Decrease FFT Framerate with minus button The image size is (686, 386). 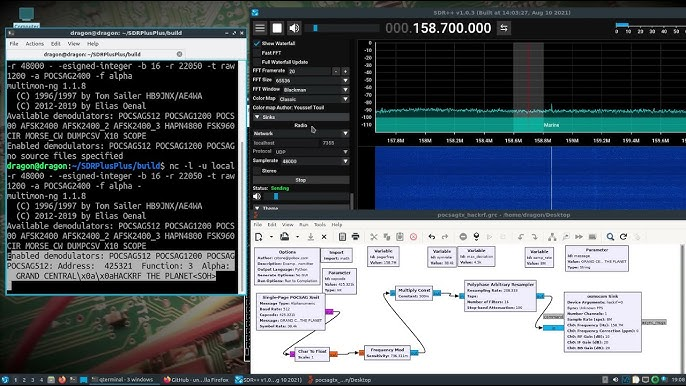tap(336, 71)
